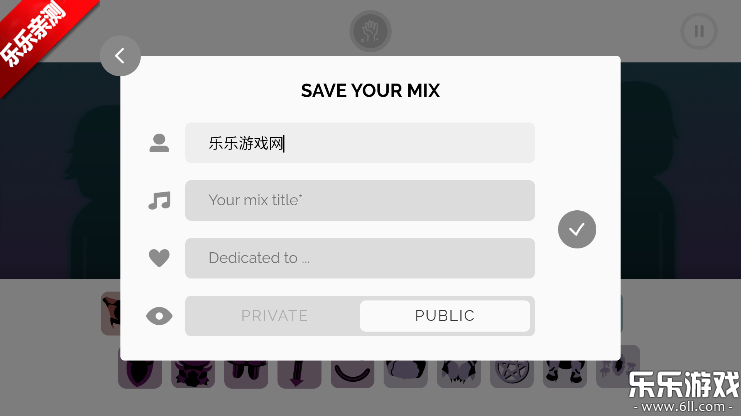
Task: Click the user profile icon
Action: point(159,143)
